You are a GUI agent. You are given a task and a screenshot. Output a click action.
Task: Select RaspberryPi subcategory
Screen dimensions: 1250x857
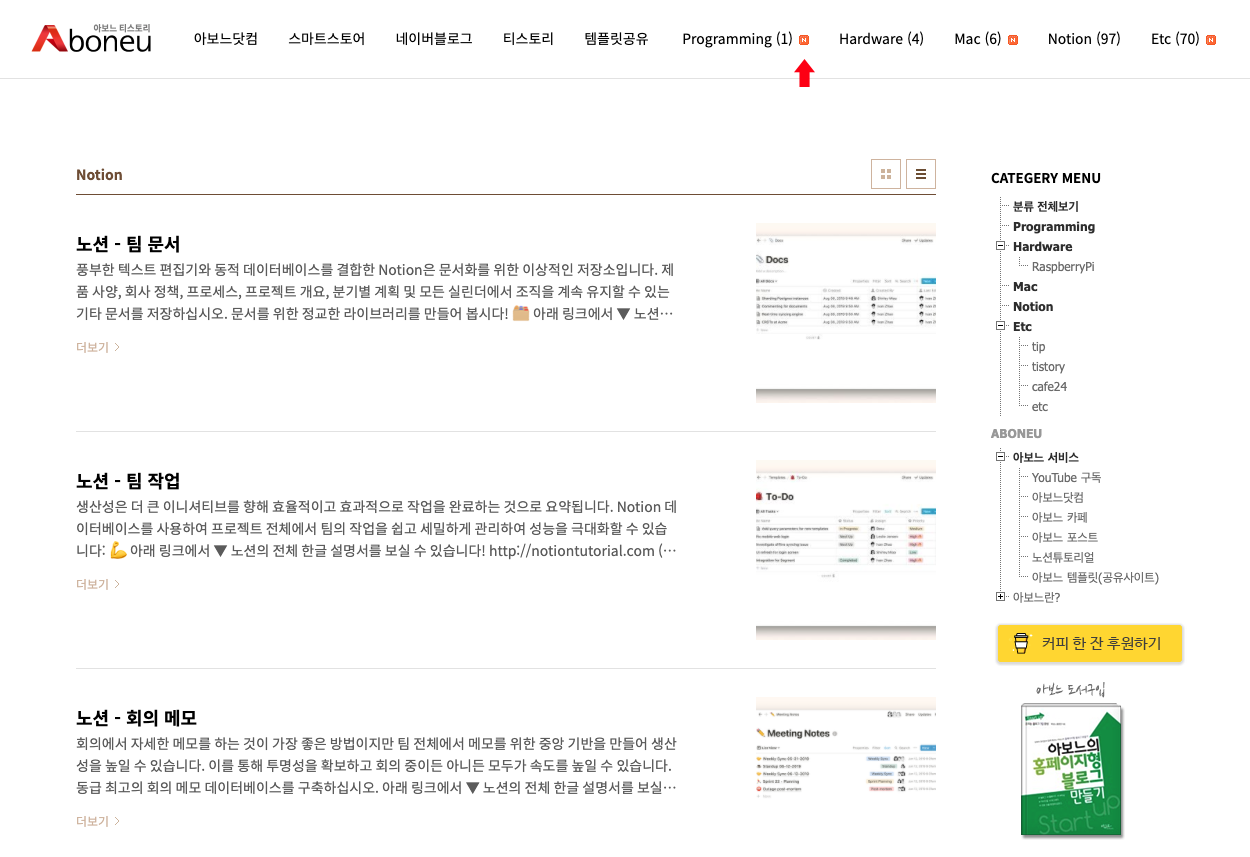coord(1063,267)
